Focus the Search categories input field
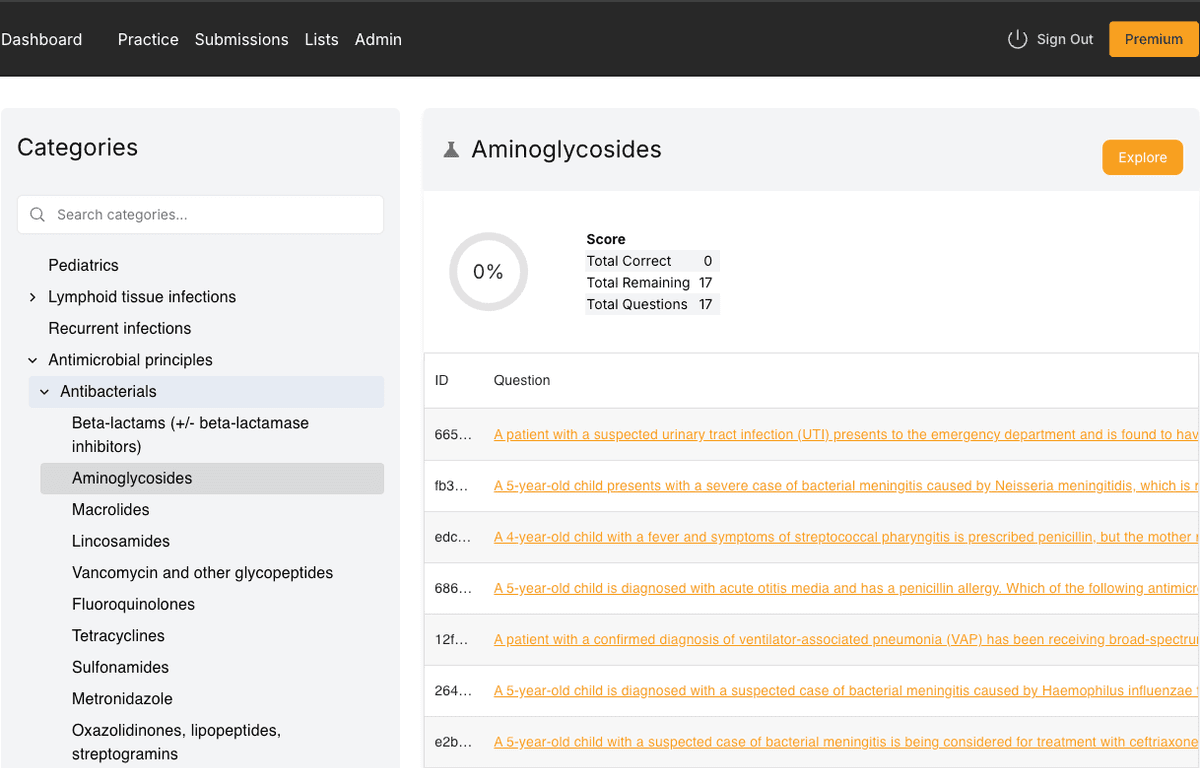 [210, 215]
